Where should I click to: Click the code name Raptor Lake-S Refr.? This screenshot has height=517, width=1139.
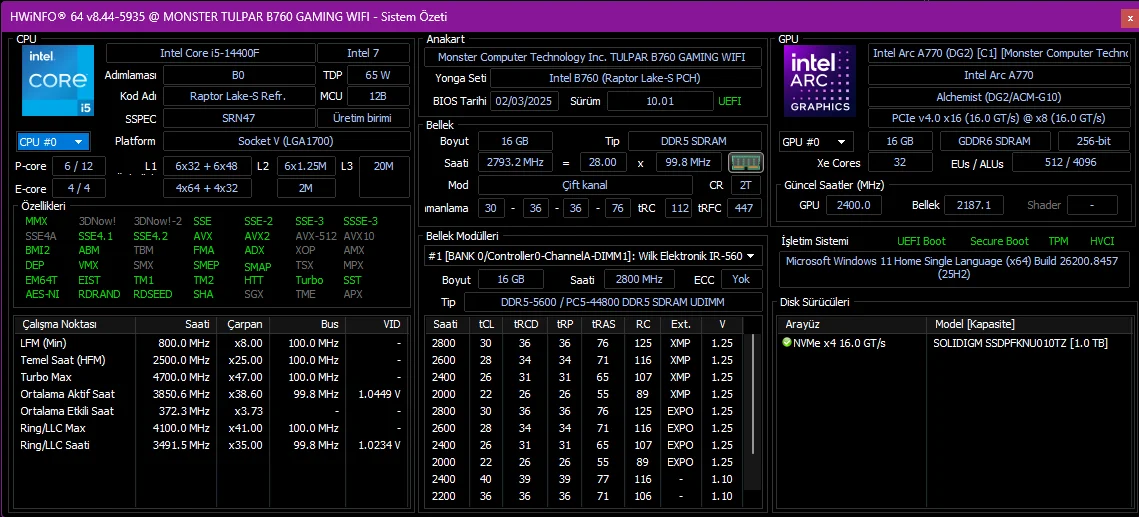[x=238, y=96]
